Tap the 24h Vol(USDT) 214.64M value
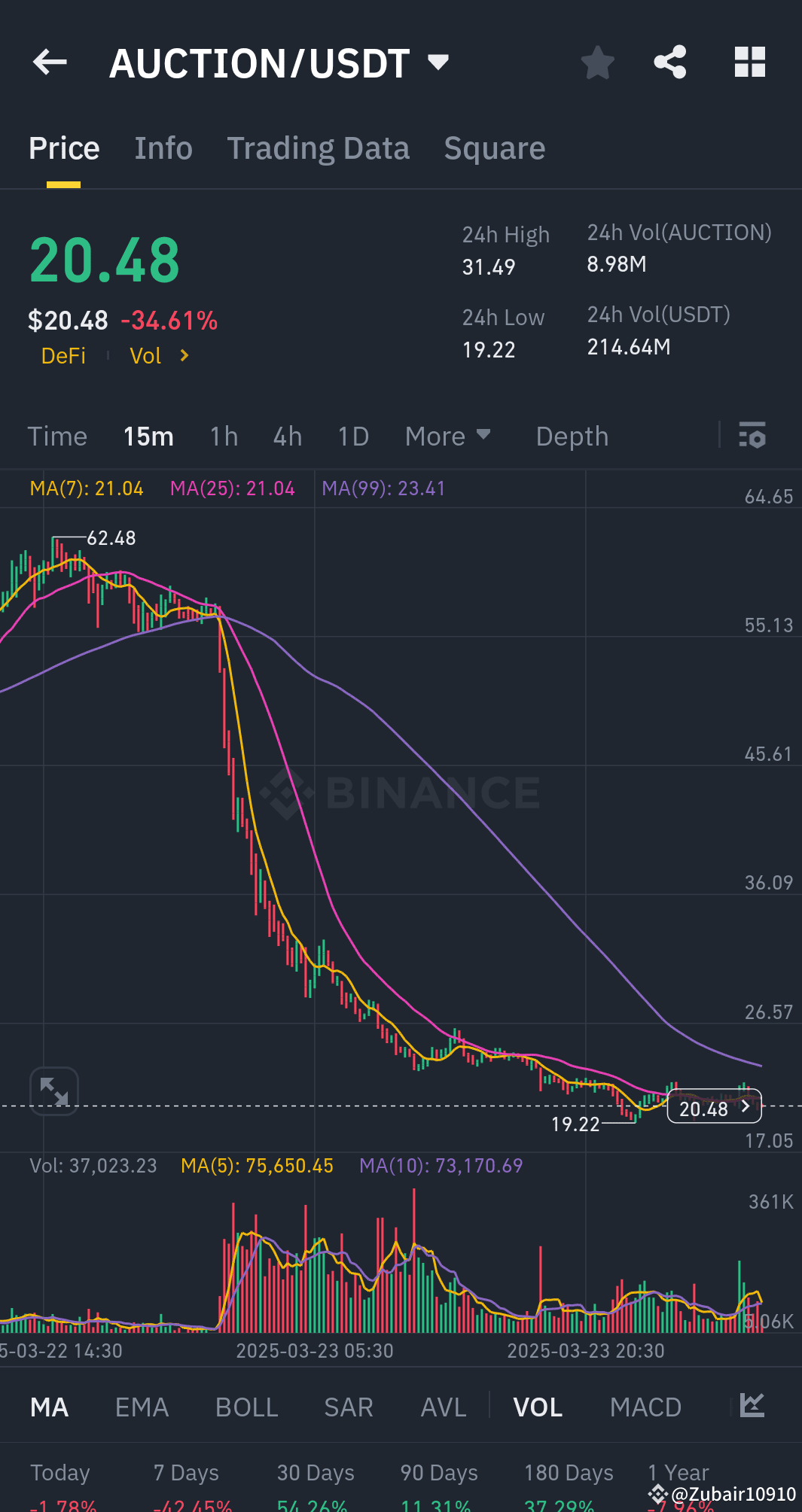 (x=629, y=347)
